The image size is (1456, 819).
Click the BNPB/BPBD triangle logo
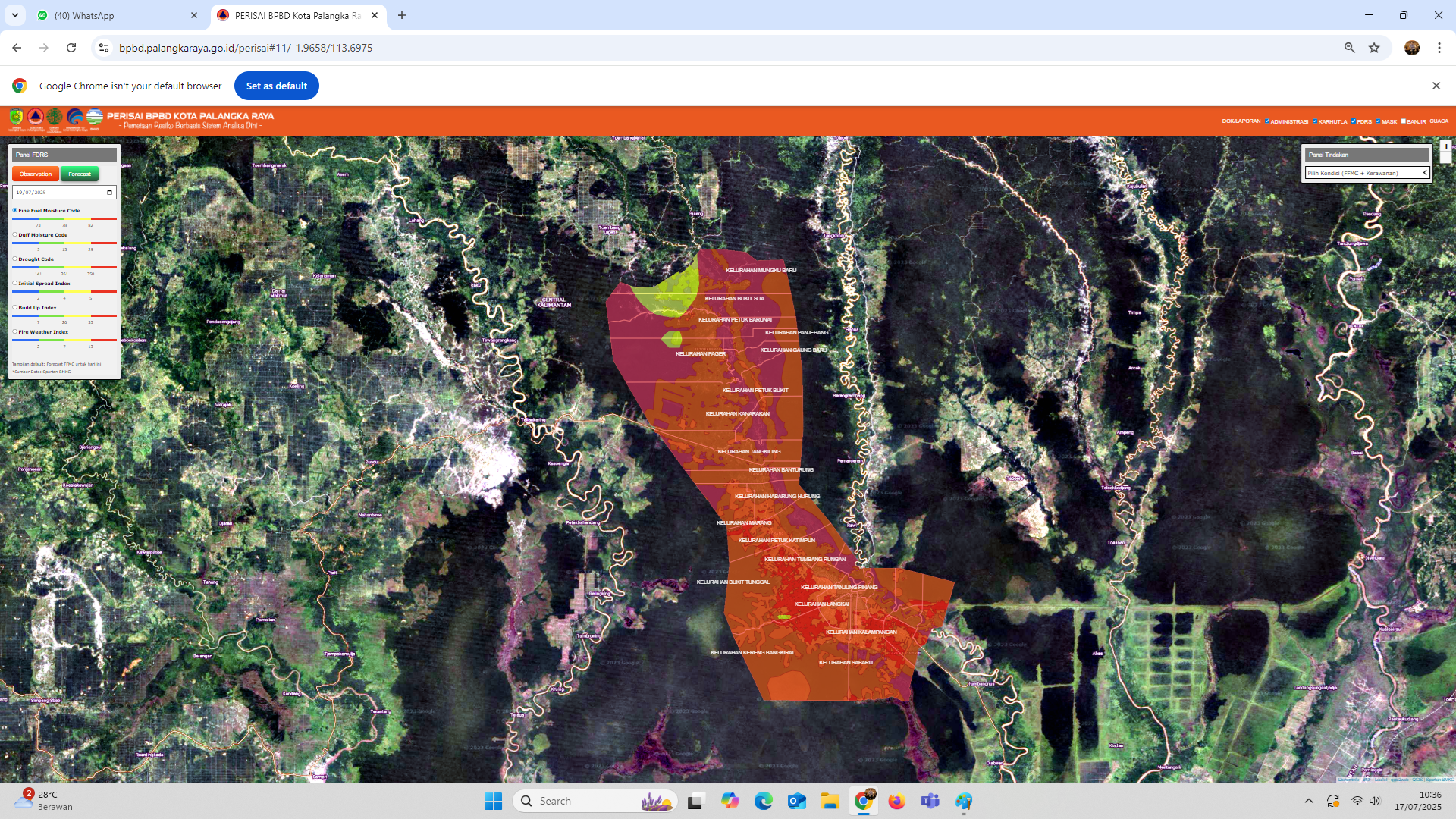35,118
